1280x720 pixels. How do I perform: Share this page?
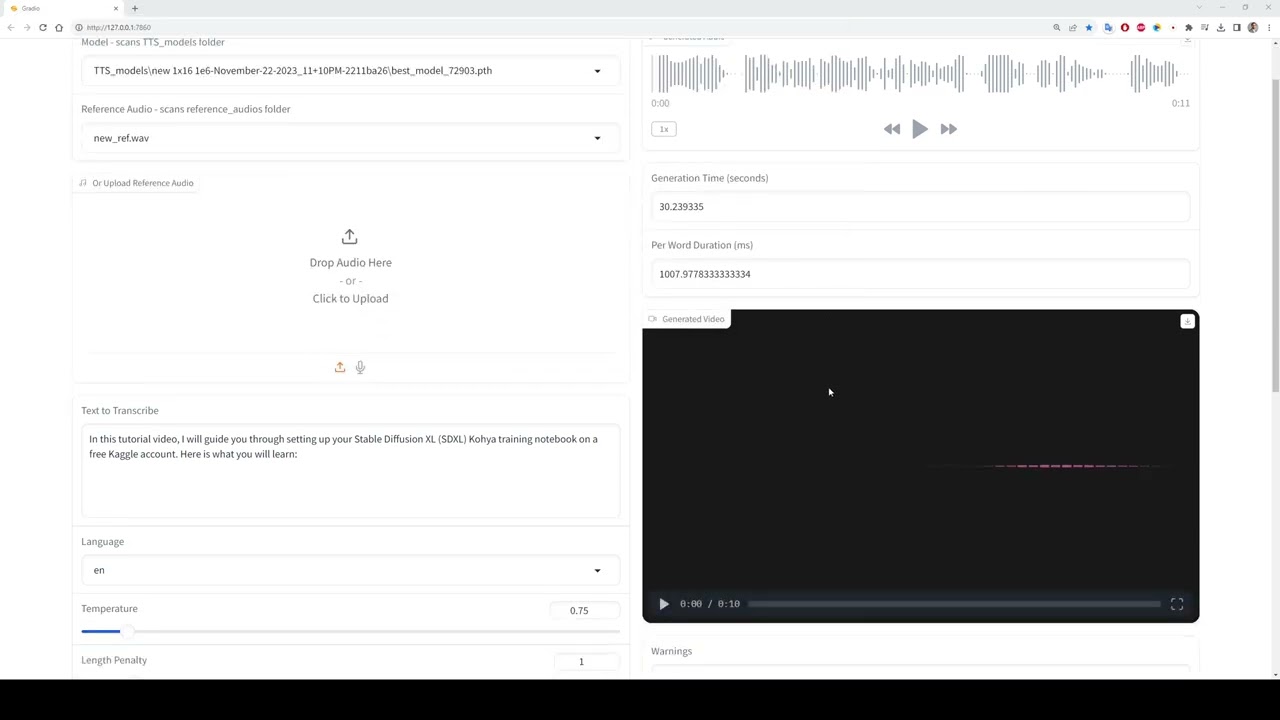coord(1073,28)
